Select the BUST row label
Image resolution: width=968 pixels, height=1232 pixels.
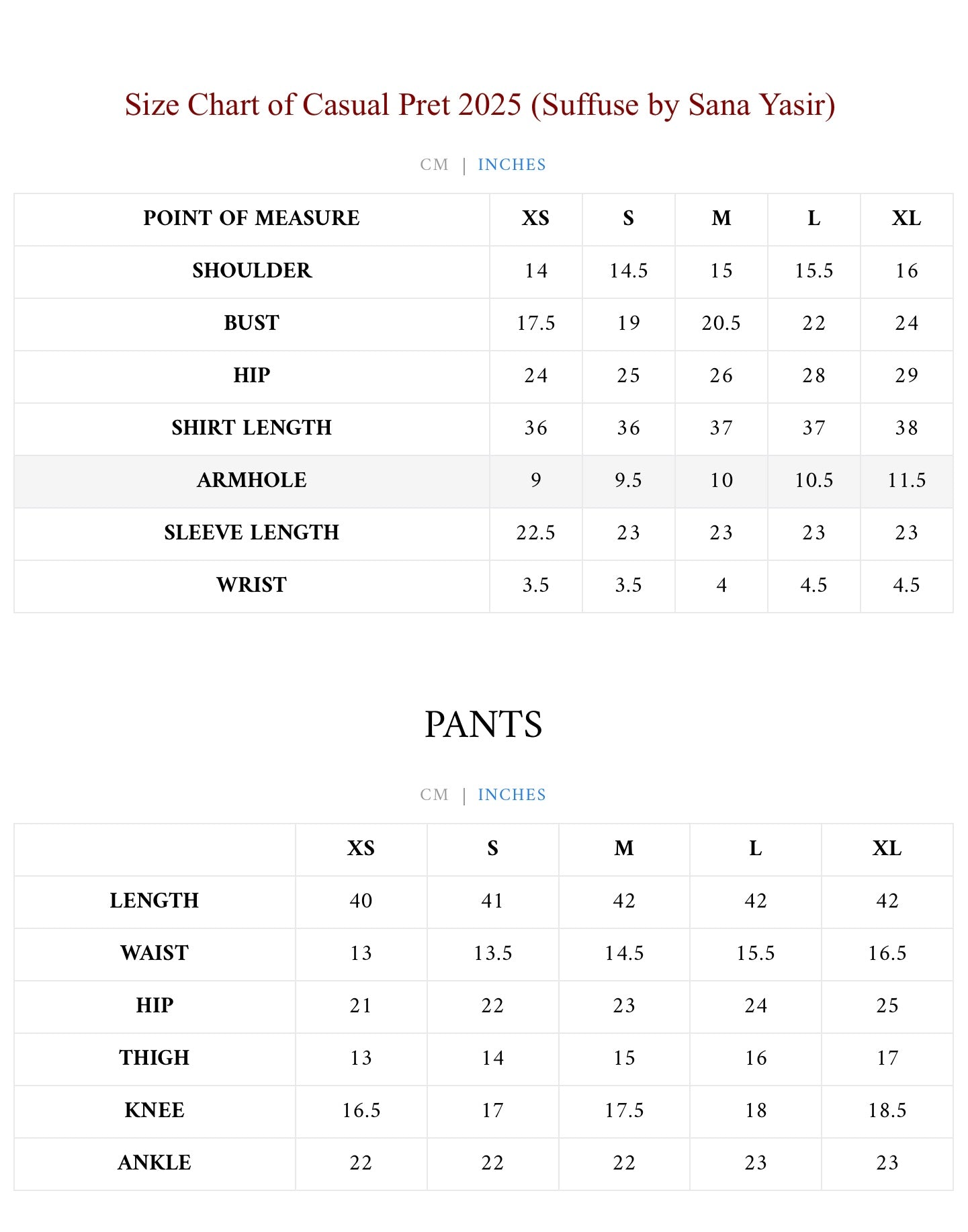tap(251, 323)
